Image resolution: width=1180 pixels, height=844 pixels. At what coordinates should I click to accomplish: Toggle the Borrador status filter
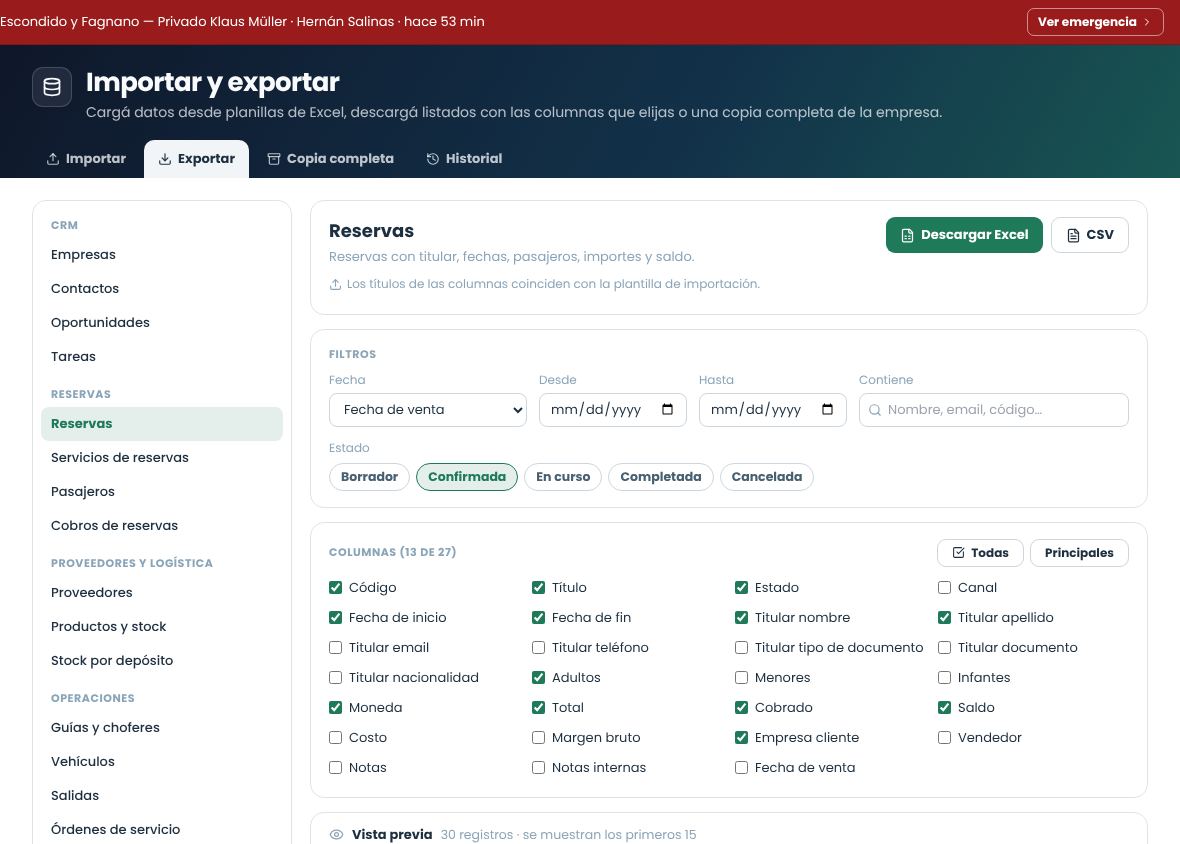369,477
